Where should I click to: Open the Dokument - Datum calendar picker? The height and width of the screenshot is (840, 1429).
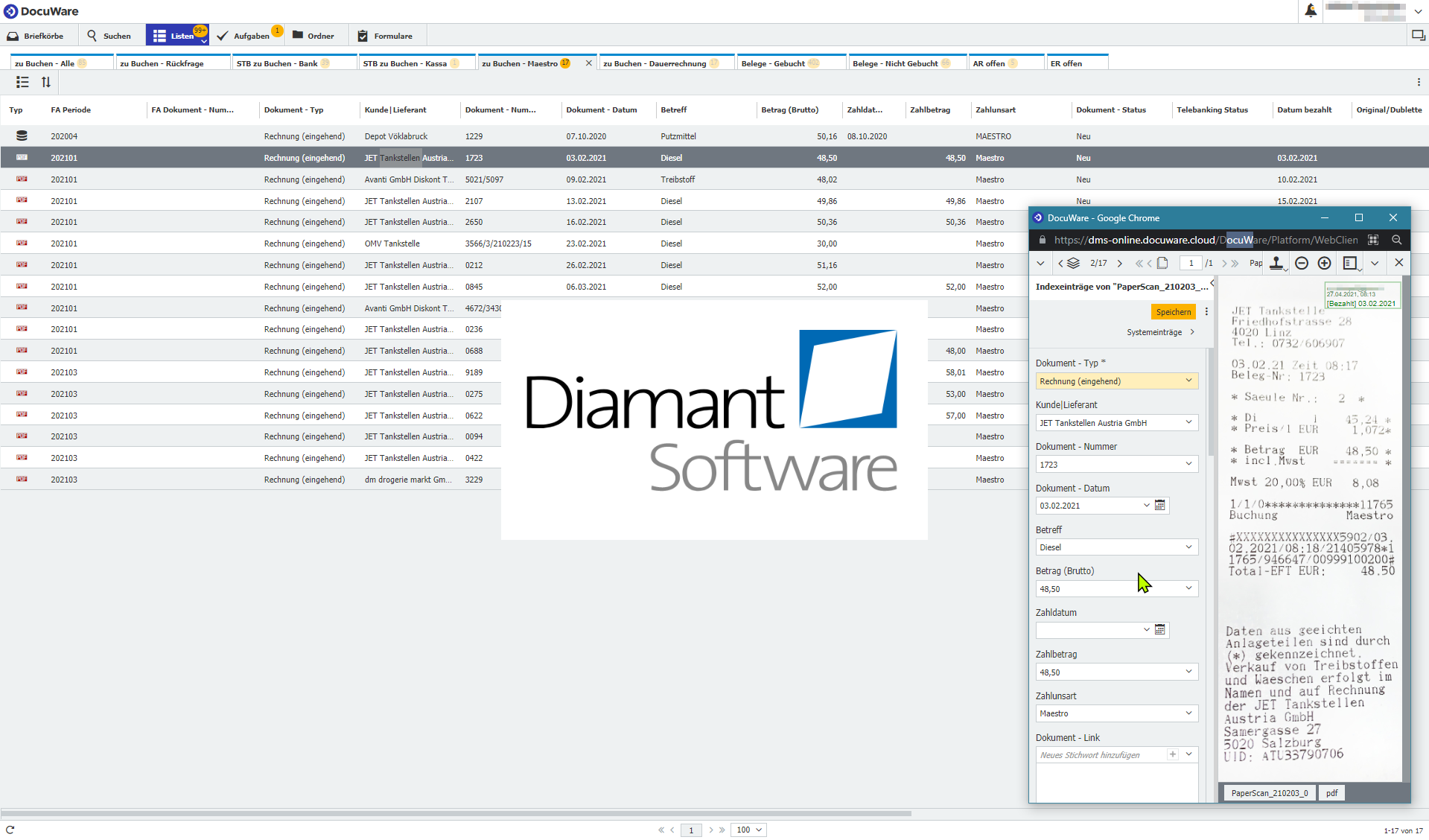click(1159, 506)
